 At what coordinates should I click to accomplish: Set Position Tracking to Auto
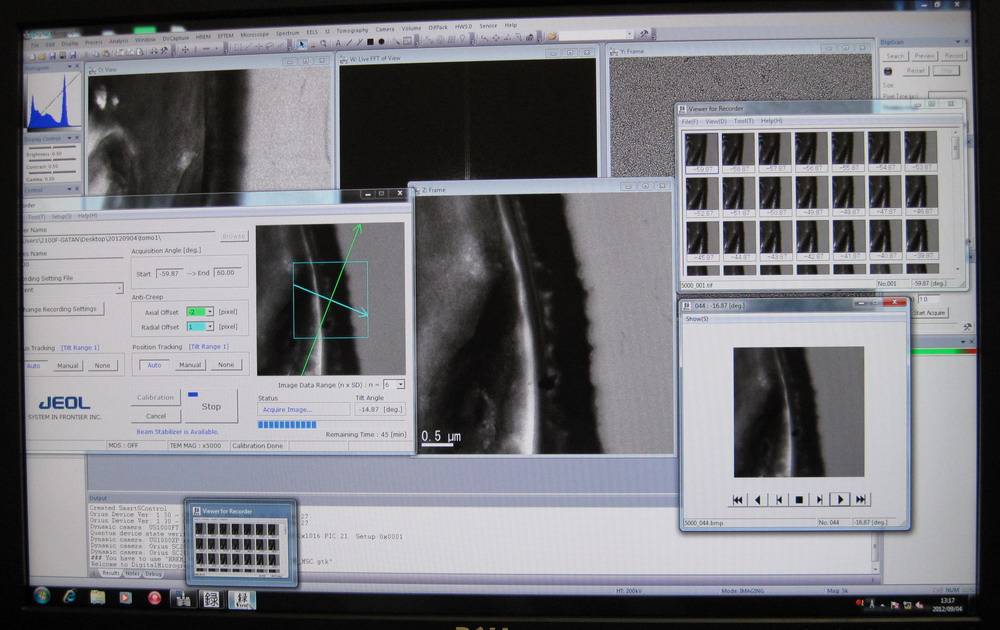(154, 365)
